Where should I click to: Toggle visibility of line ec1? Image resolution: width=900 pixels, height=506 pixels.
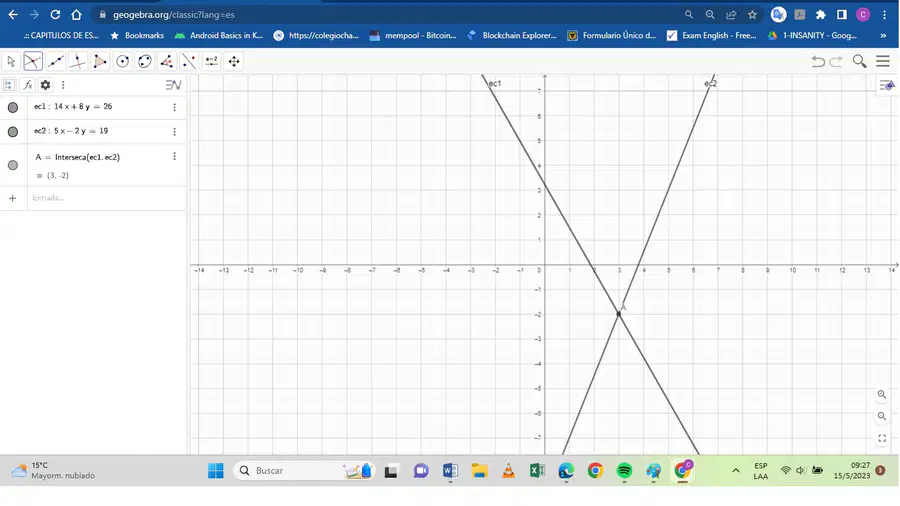pyautogui.click(x=13, y=107)
